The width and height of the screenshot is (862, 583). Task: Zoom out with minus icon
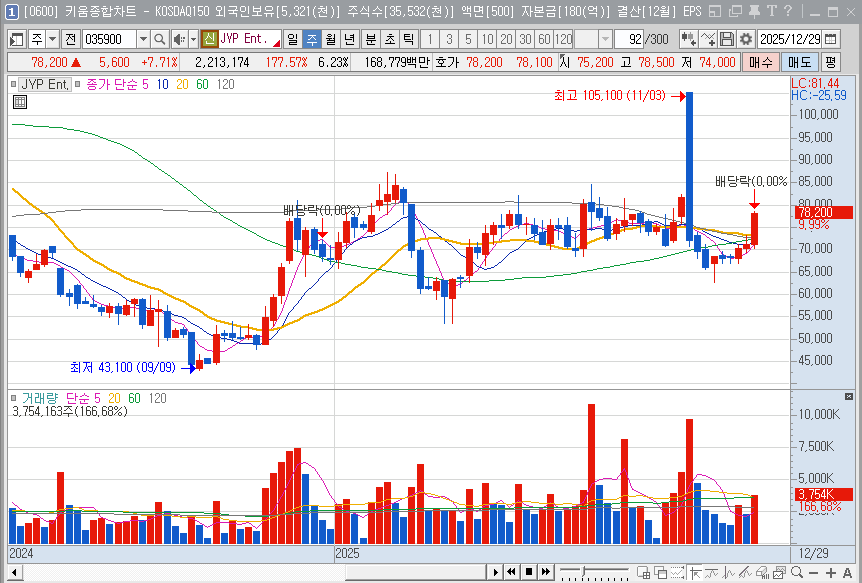pos(813,573)
